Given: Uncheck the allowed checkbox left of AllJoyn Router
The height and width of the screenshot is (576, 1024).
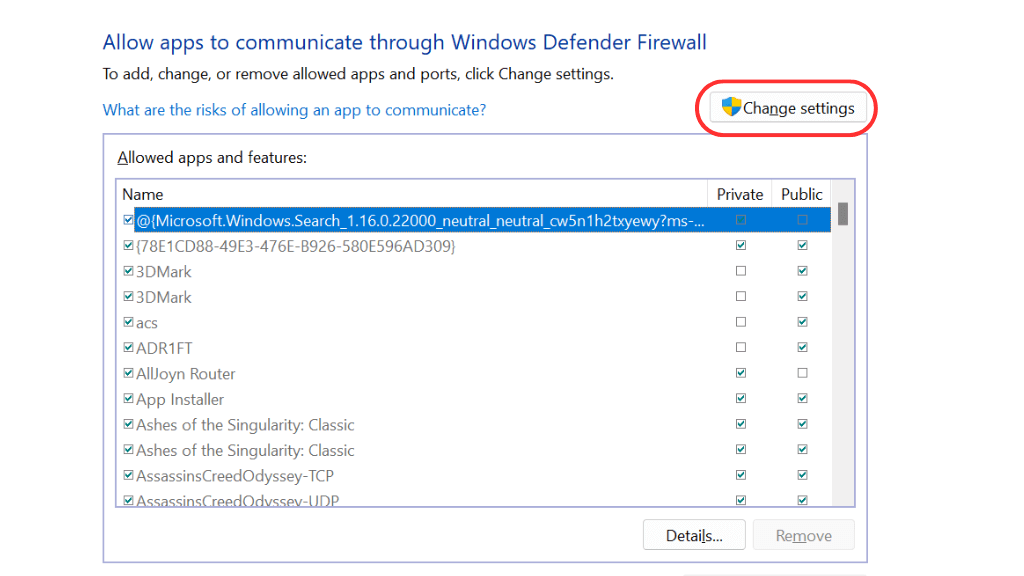Looking at the screenshot, I should click(128, 374).
